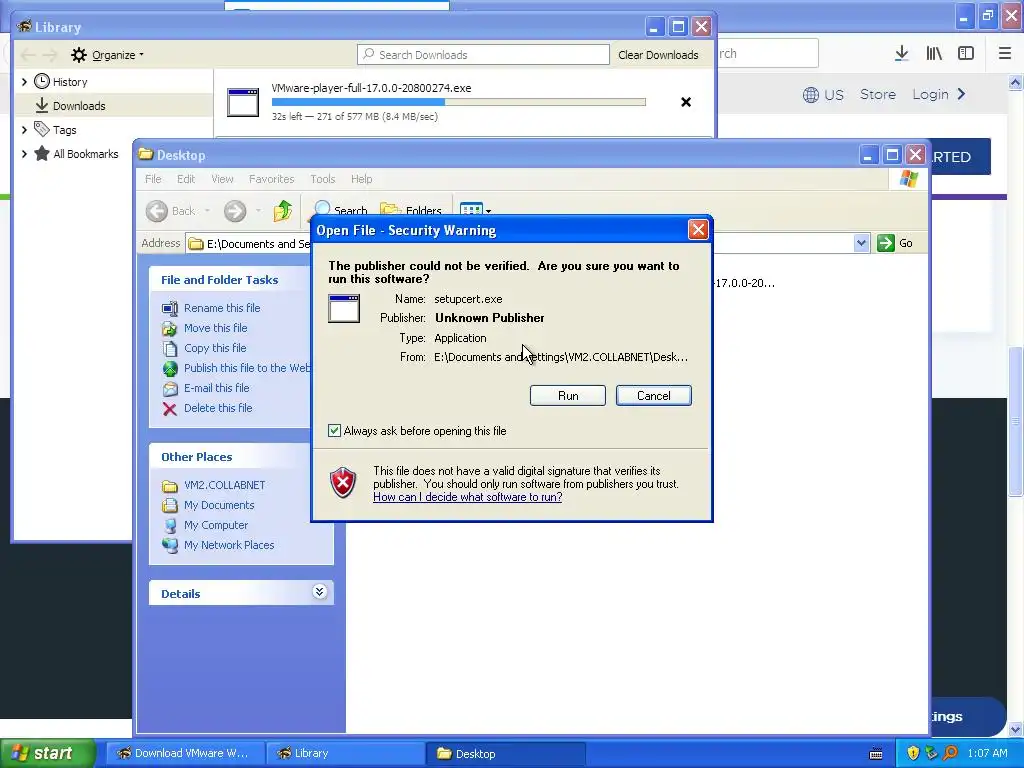The image size is (1024, 768).
Task: Click the Forward arrow in Desktop explorer
Action: coord(235,211)
